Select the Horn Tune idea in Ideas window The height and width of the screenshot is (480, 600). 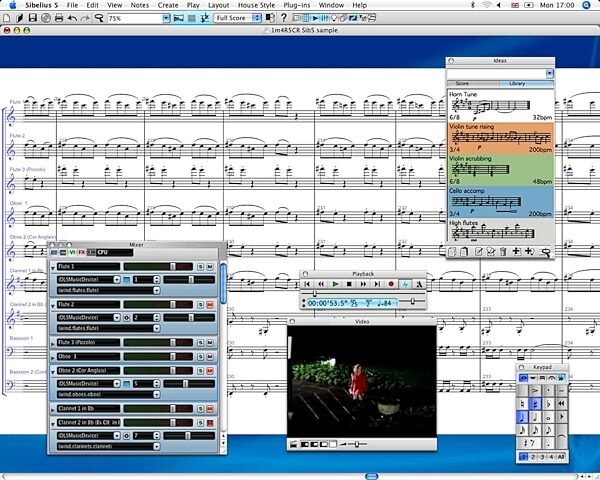[501, 106]
